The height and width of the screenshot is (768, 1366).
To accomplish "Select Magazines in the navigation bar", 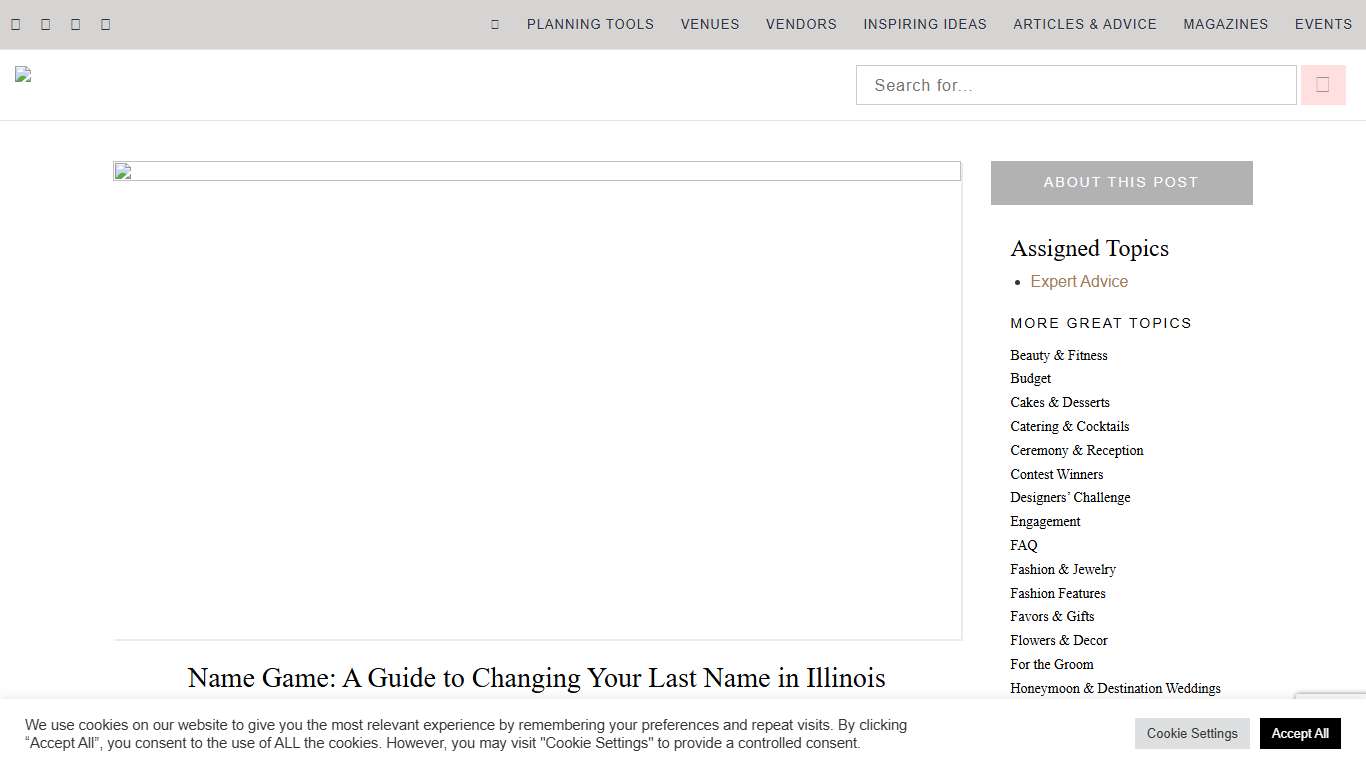I will tap(1225, 24).
